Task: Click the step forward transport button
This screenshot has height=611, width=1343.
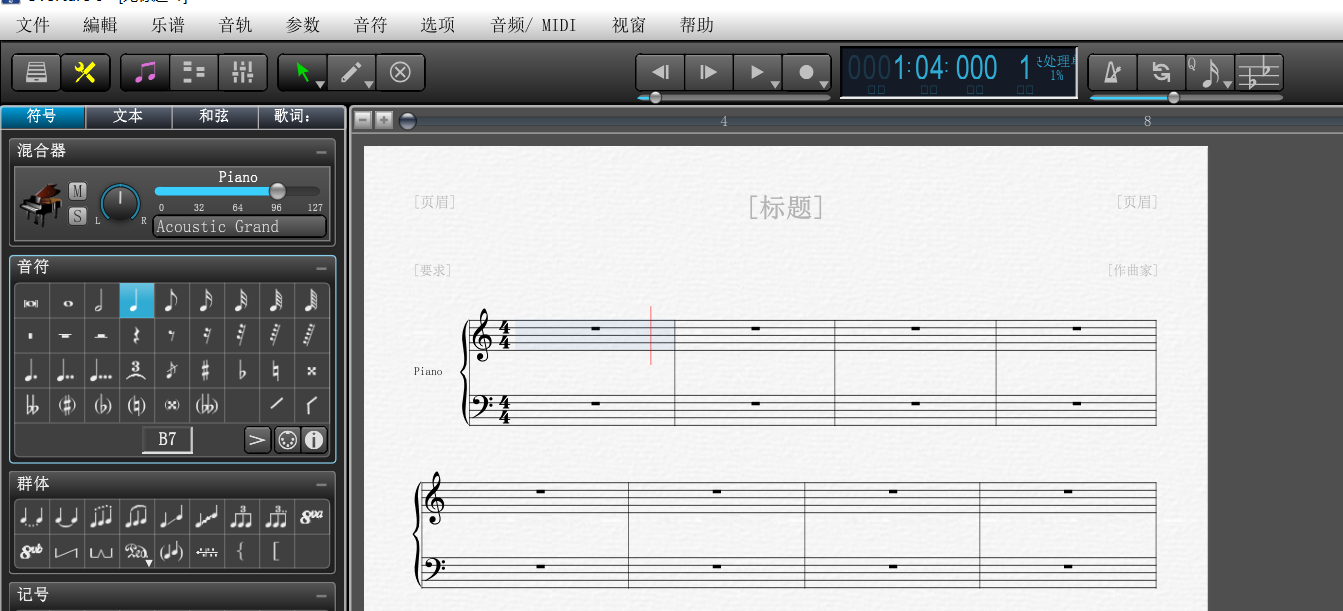Action: point(709,72)
